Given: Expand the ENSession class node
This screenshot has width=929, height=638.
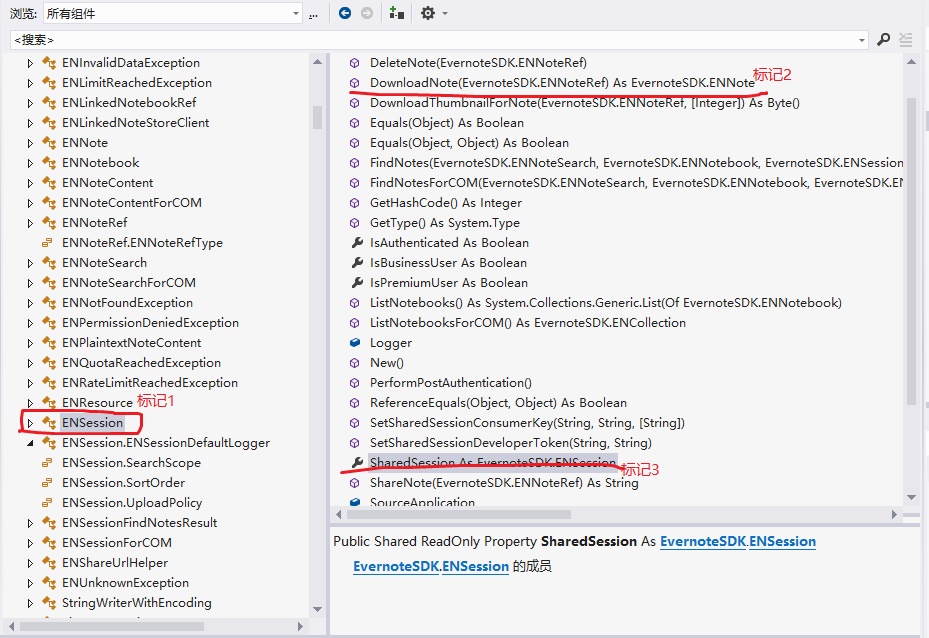Looking at the screenshot, I should [30, 423].
